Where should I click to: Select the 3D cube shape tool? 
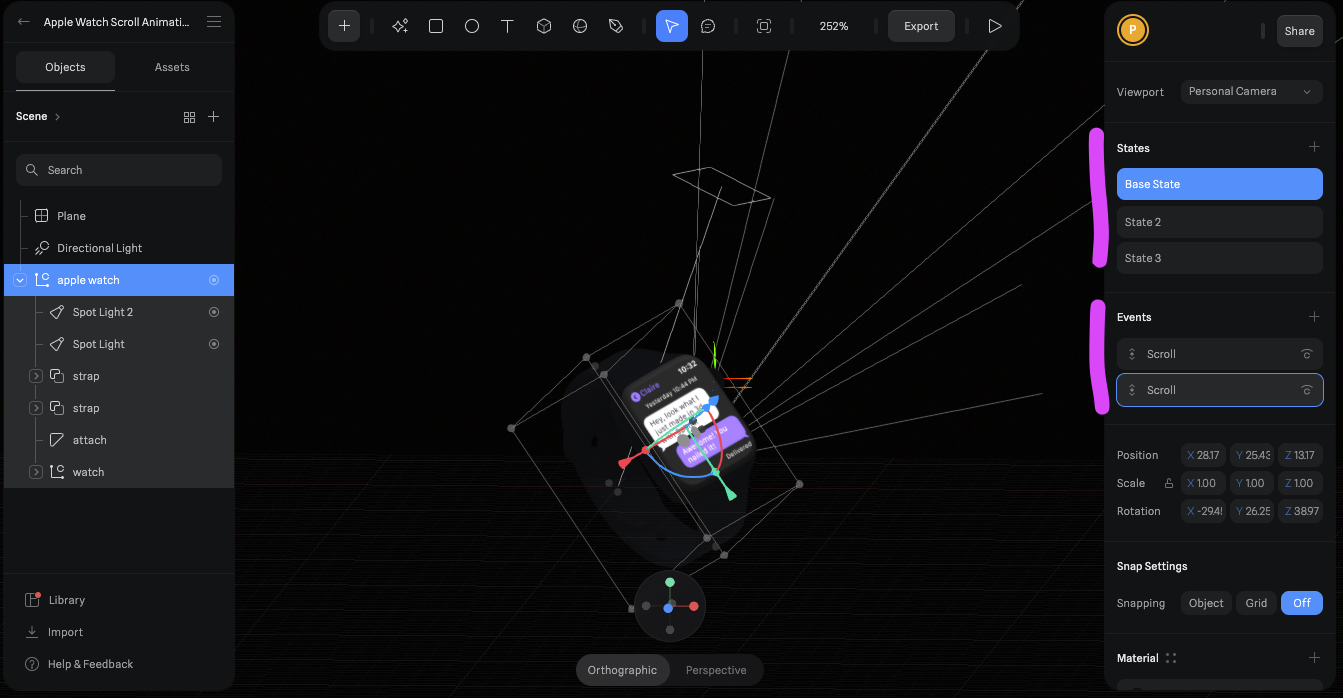click(544, 26)
